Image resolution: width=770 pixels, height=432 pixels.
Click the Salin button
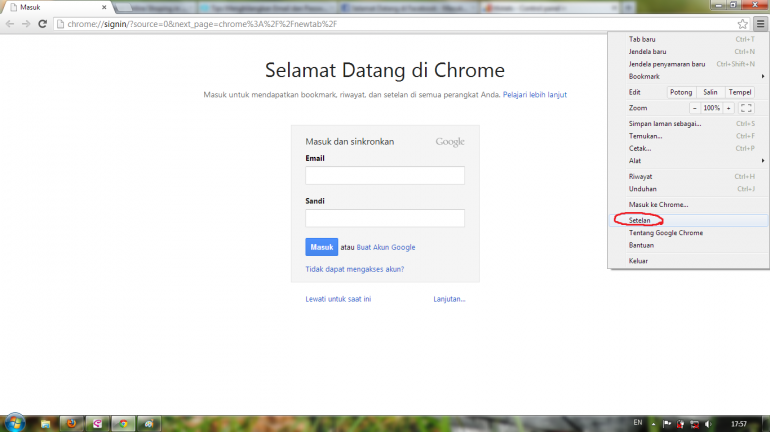710,92
